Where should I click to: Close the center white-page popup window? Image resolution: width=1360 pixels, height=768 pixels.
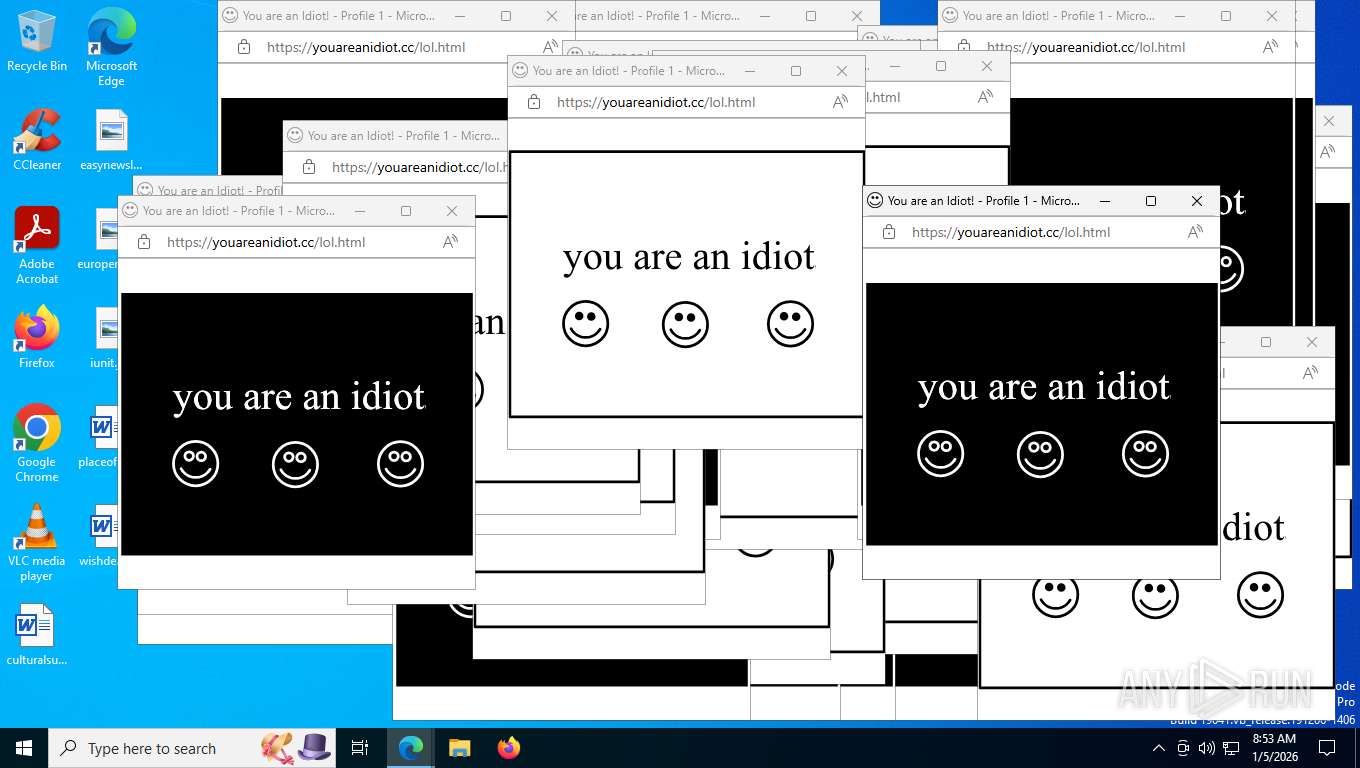pyautogui.click(x=842, y=71)
